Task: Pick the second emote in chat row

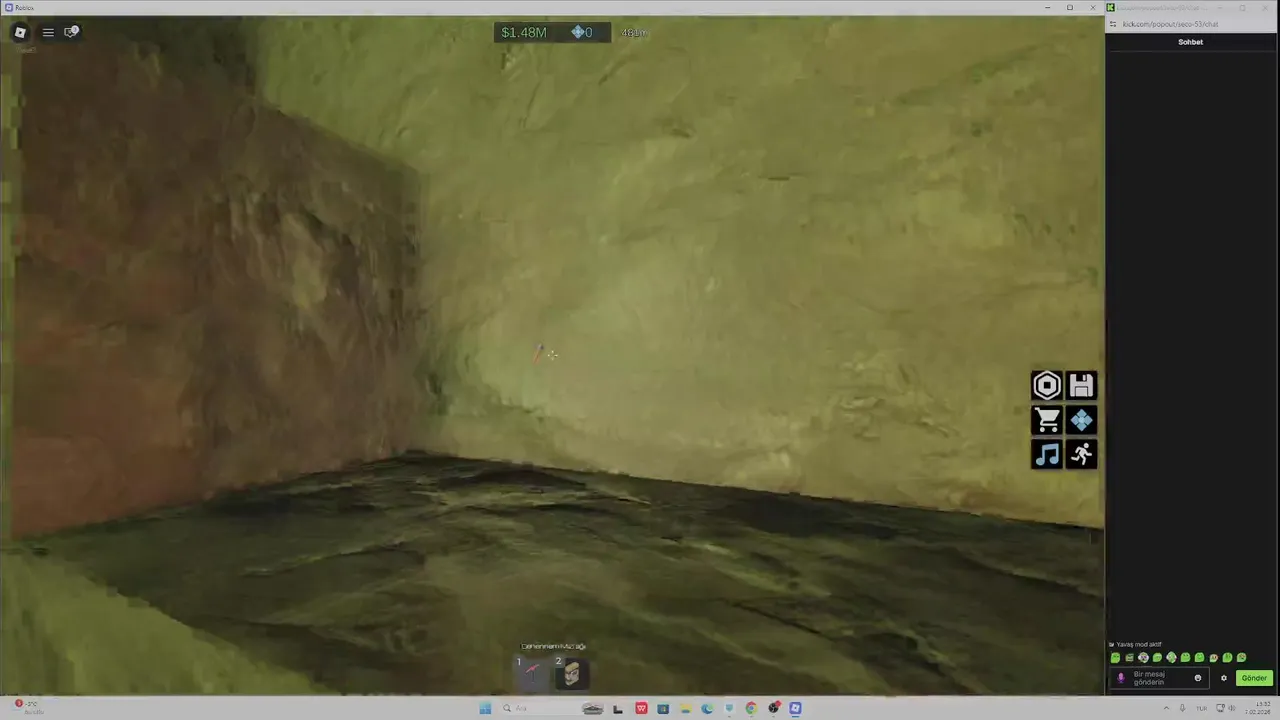Action: coord(1129,658)
